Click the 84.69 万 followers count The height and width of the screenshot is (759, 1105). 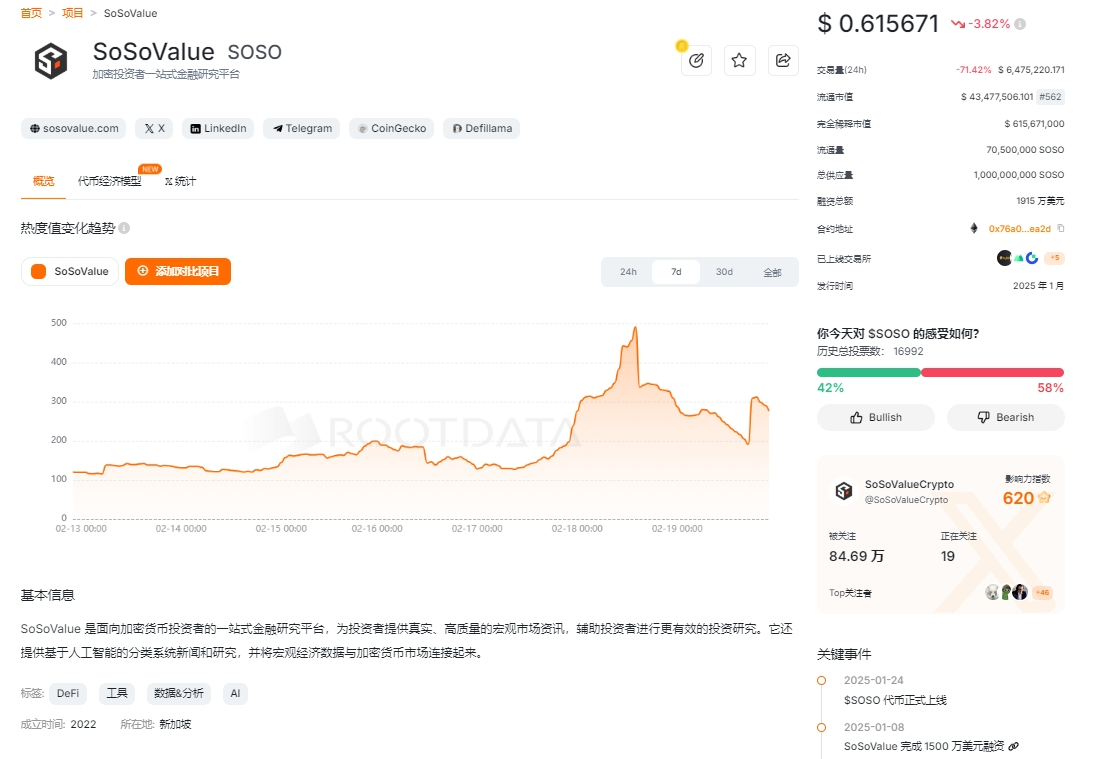[x=856, y=556]
